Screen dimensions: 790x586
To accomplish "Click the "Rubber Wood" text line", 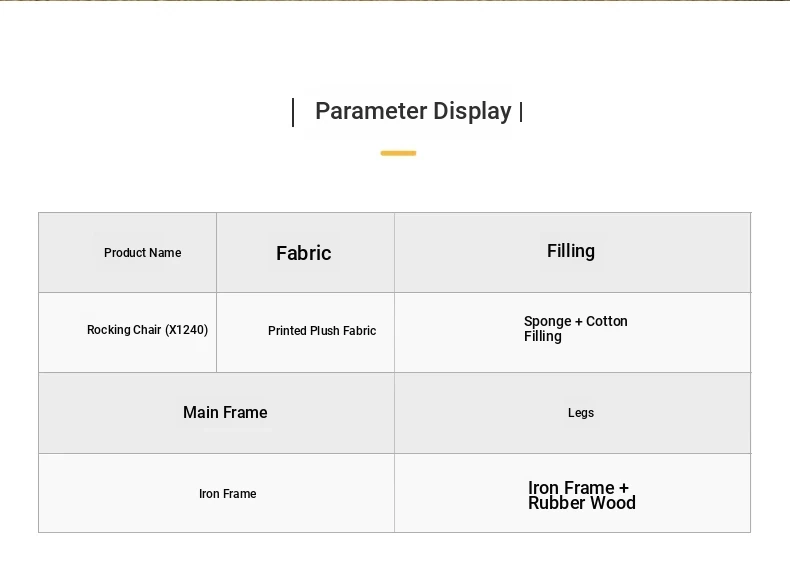I will pos(582,503).
